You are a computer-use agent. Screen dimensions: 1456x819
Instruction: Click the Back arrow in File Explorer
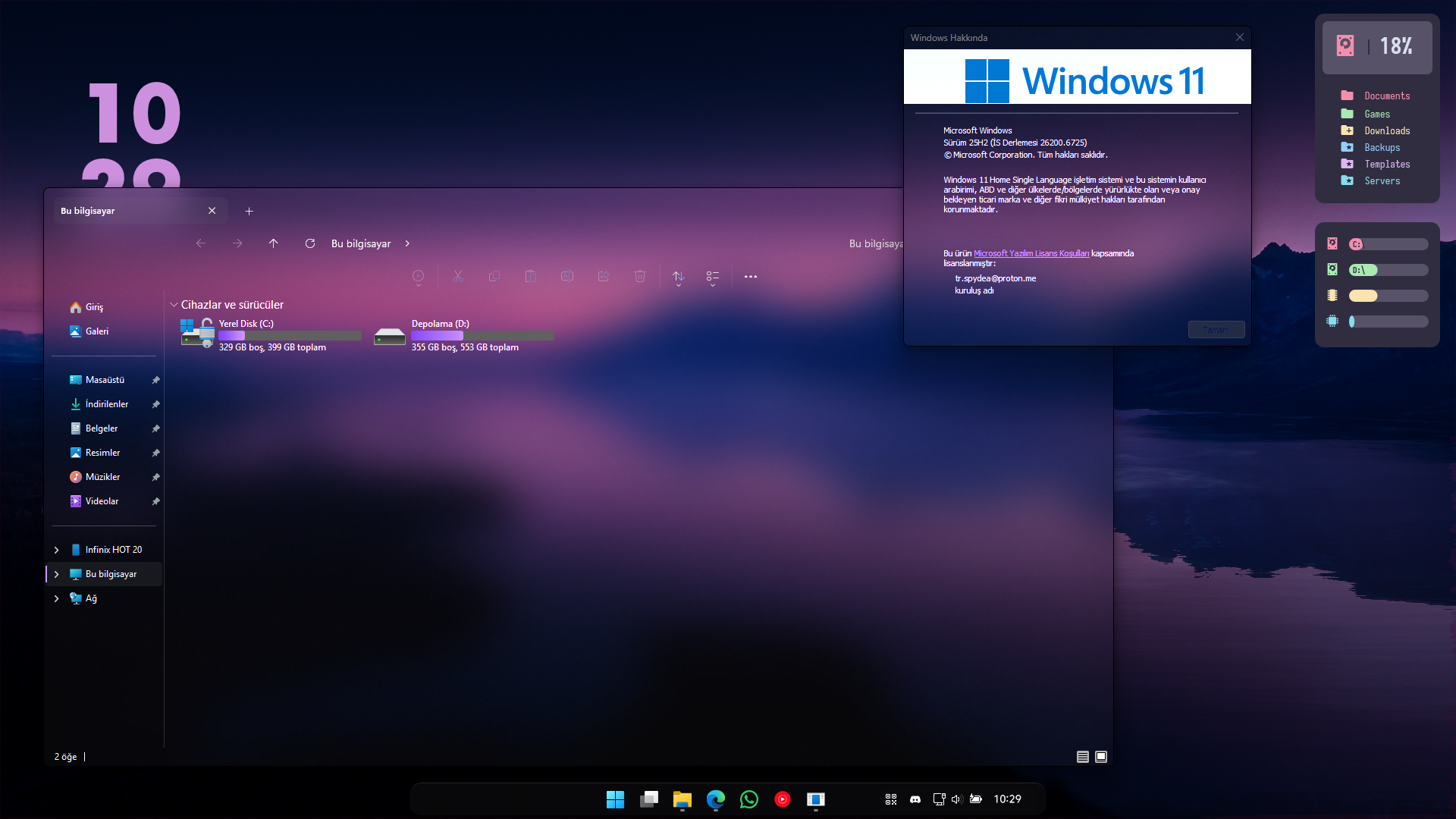[x=200, y=243]
